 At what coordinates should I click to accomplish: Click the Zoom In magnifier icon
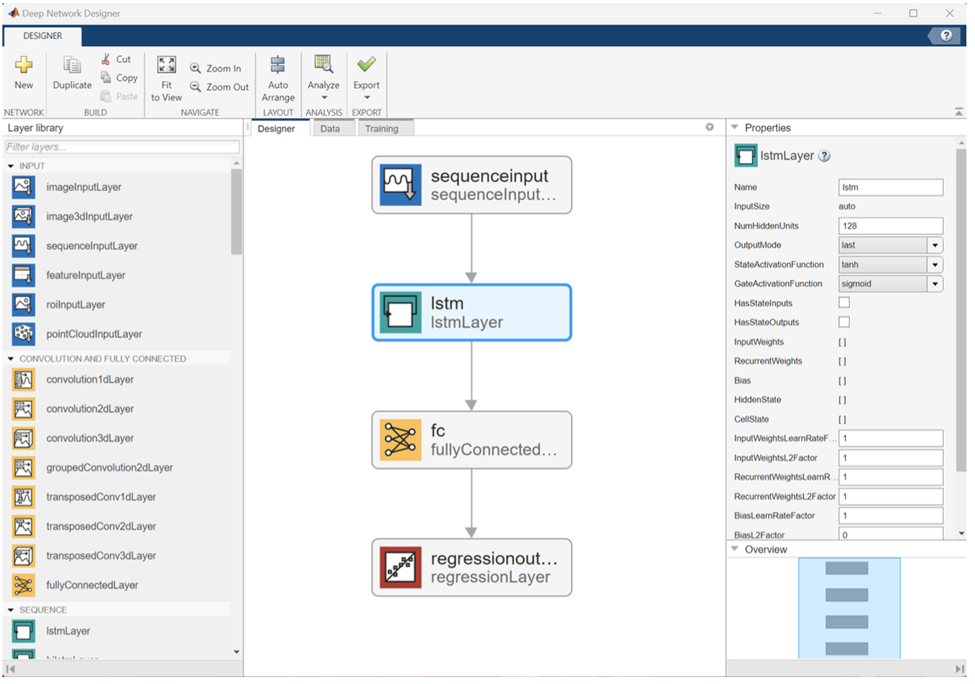pos(196,69)
